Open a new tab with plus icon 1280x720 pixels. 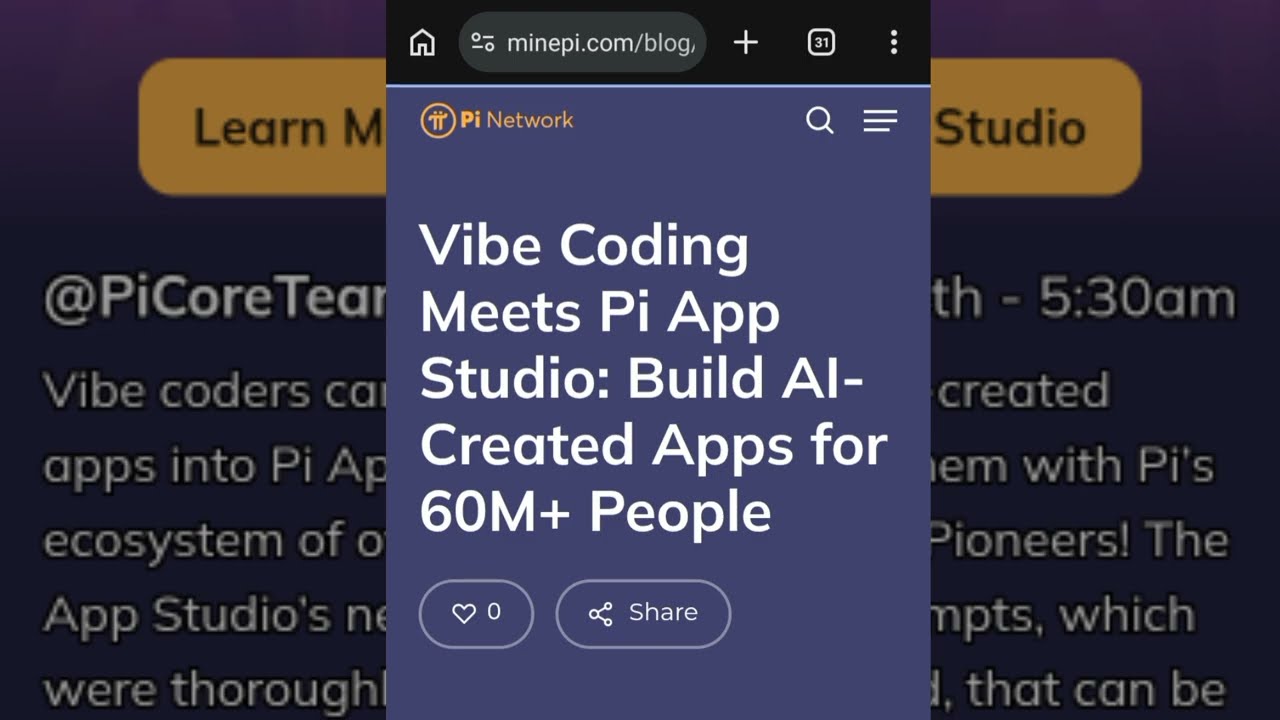coord(745,42)
